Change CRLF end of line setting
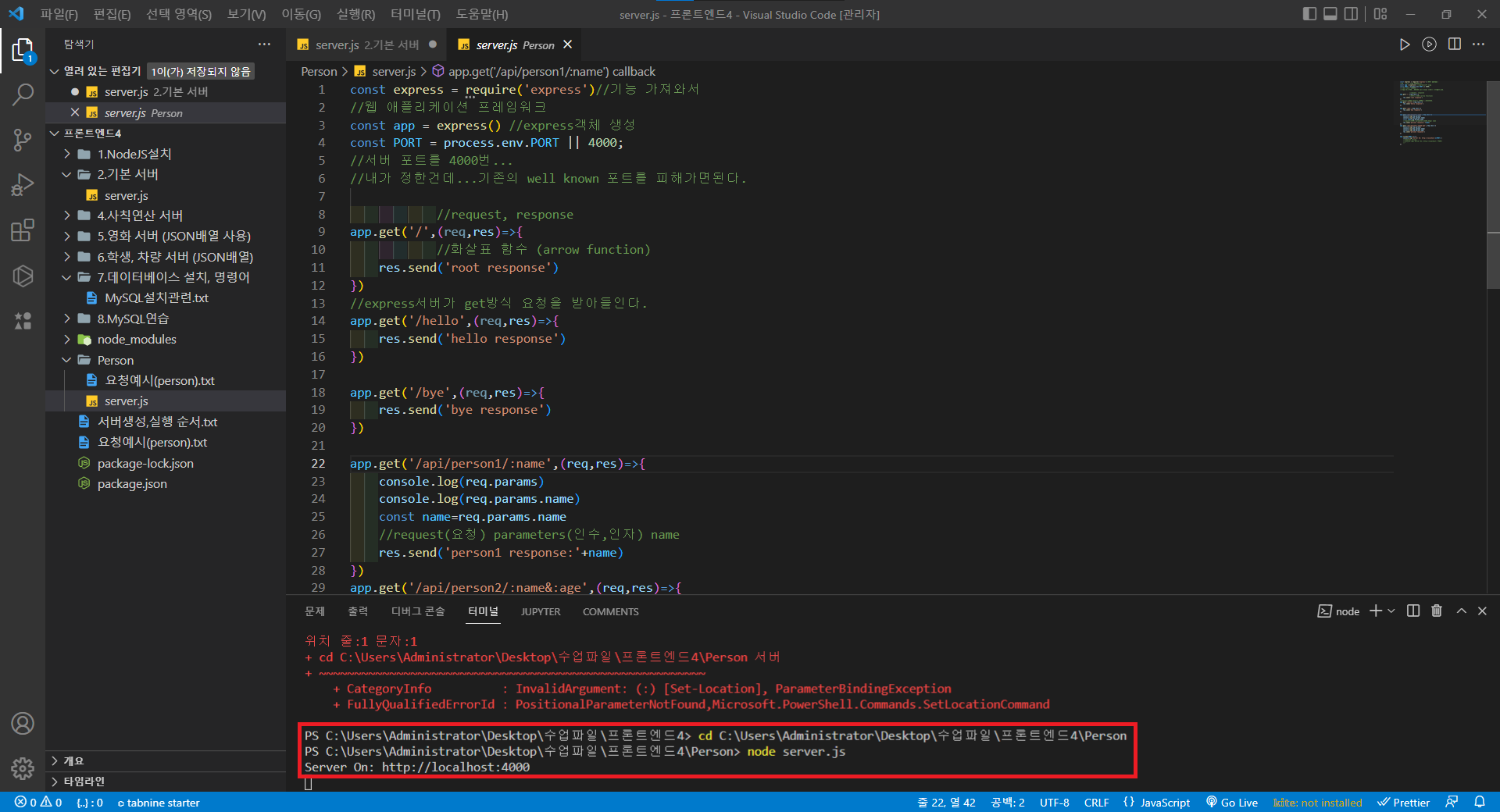Viewport: 1500px width, 812px height. [x=1096, y=803]
